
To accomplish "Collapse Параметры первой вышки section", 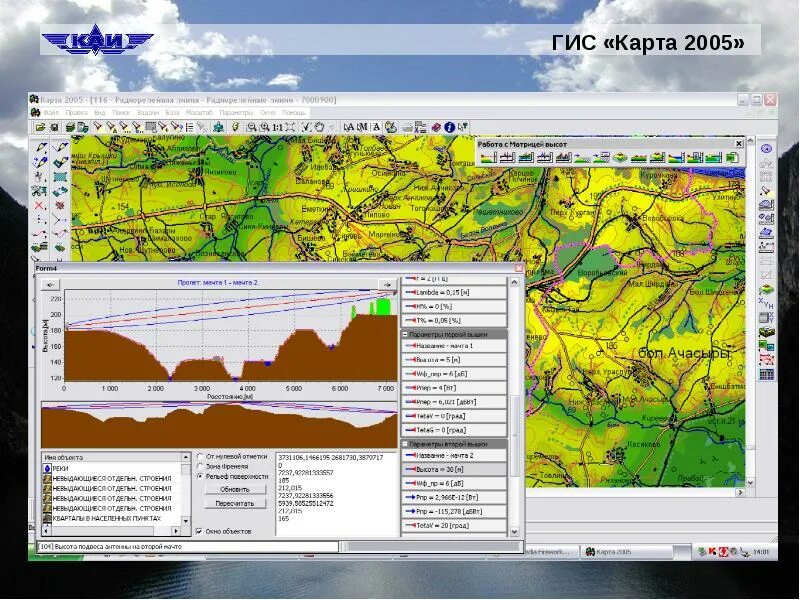I will pos(406,334).
